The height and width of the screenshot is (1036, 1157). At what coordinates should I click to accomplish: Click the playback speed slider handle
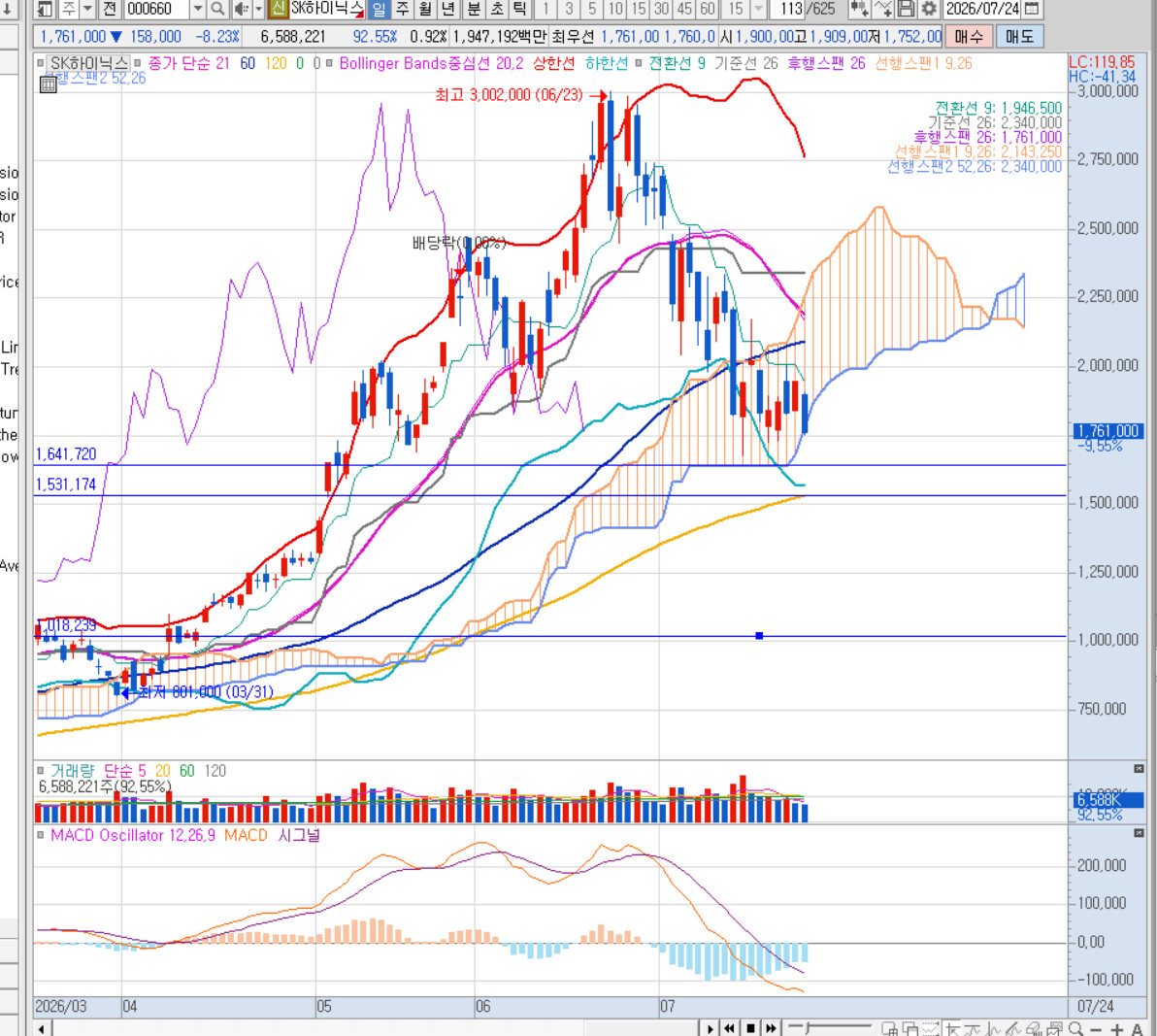click(809, 1027)
